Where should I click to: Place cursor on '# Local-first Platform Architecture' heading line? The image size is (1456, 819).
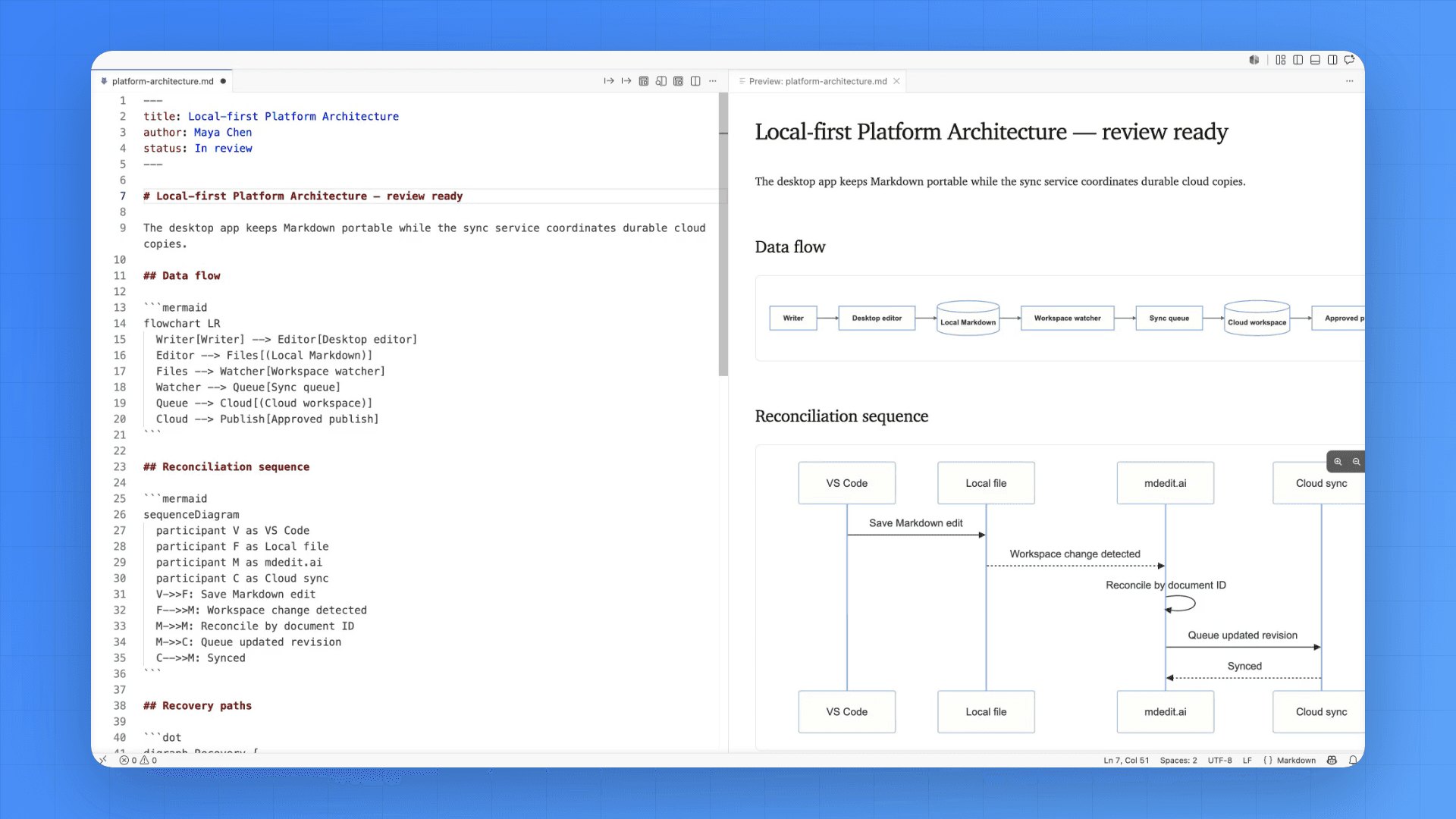tap(303, 196)
